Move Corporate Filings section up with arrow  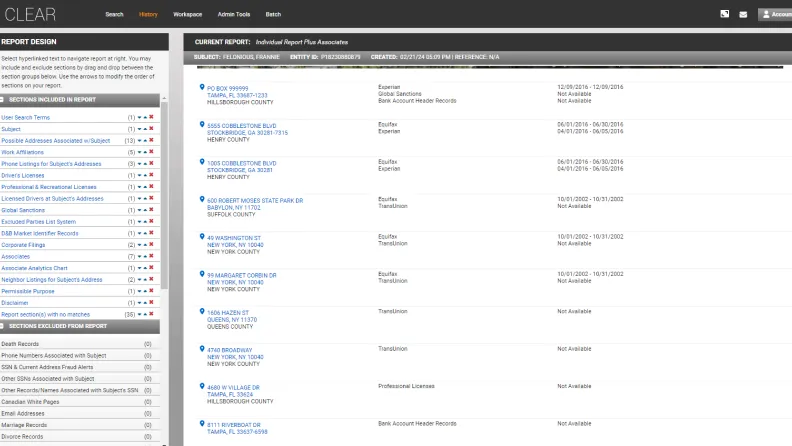click(145, 244)
